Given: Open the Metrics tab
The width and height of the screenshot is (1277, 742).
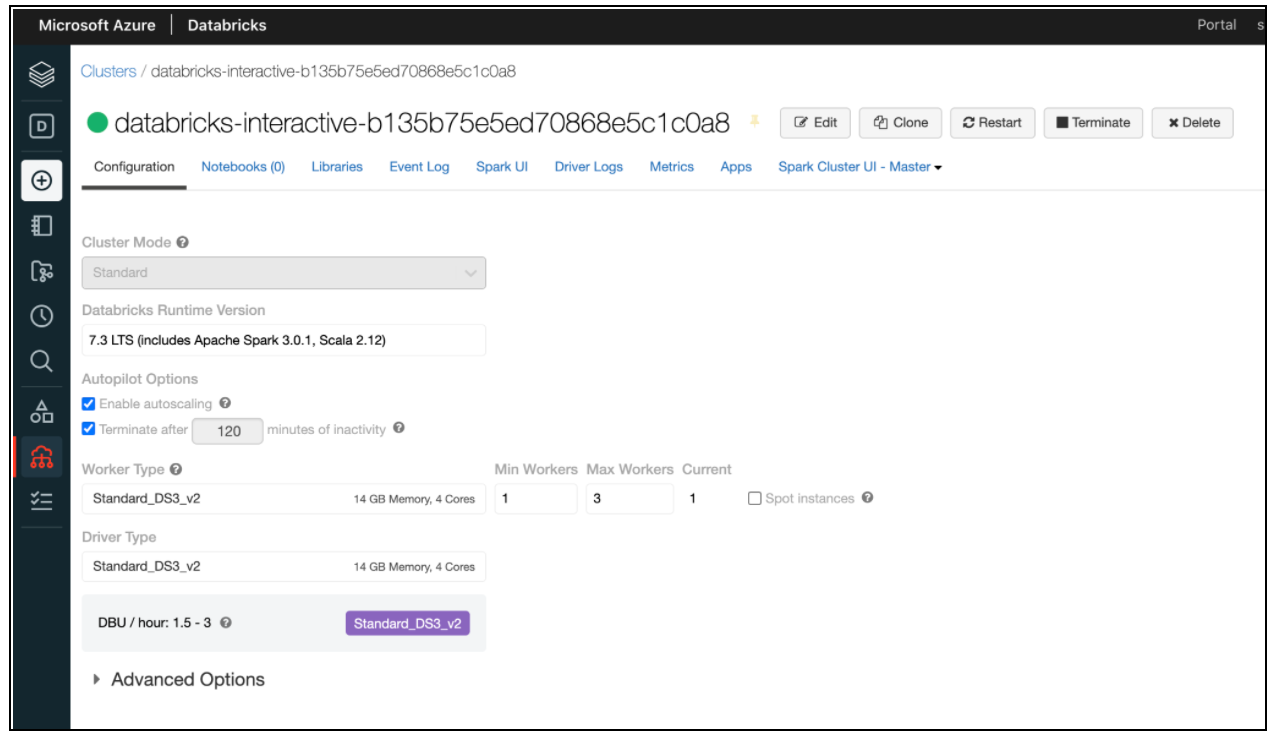Looking at the screenshot, I should coord(672,167).
